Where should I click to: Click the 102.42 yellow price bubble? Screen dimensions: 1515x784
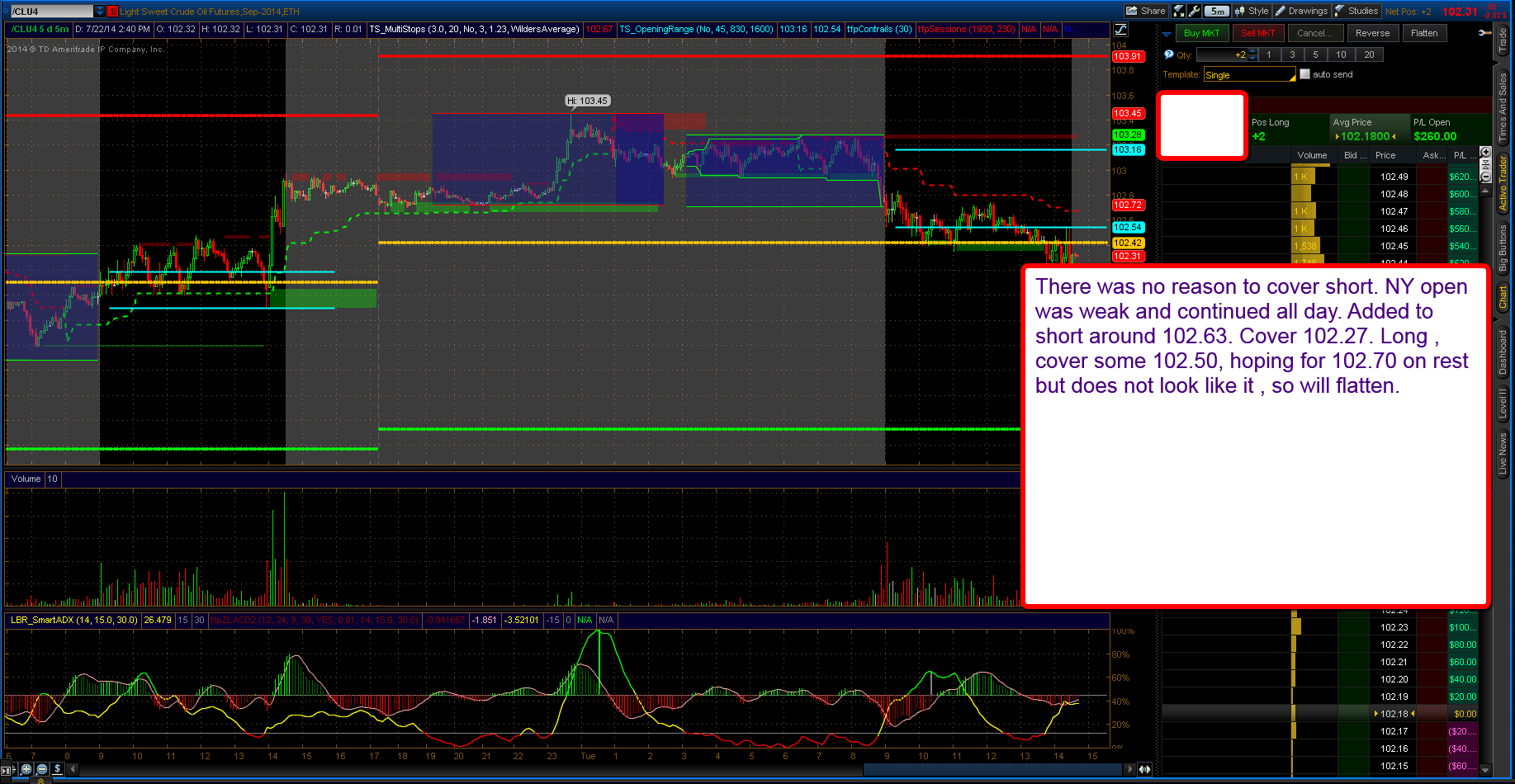1128,243
